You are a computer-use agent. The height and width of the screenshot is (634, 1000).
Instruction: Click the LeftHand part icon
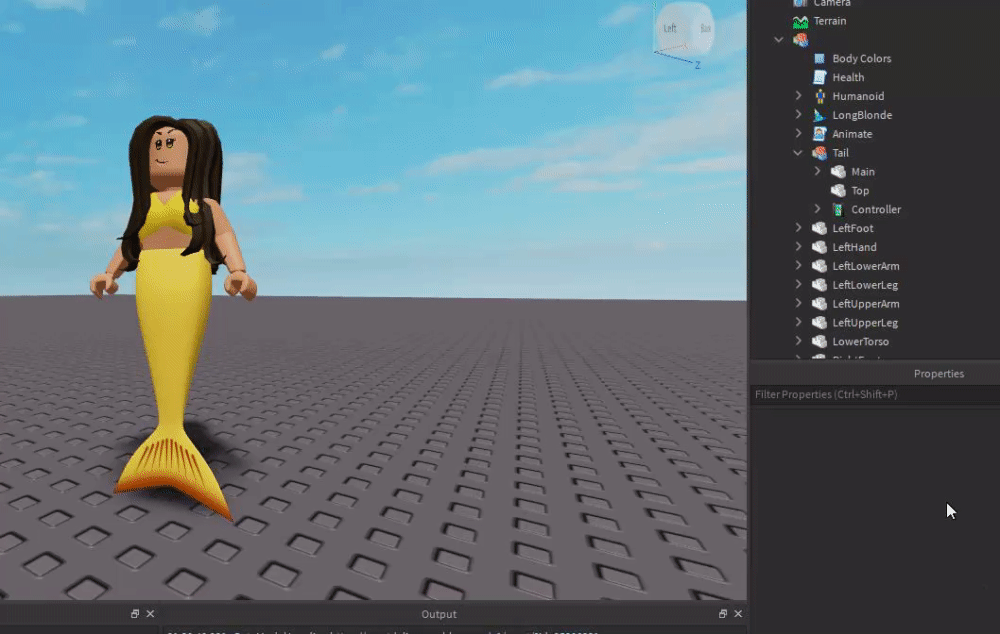pyautogui.click(x=820, y=247)
